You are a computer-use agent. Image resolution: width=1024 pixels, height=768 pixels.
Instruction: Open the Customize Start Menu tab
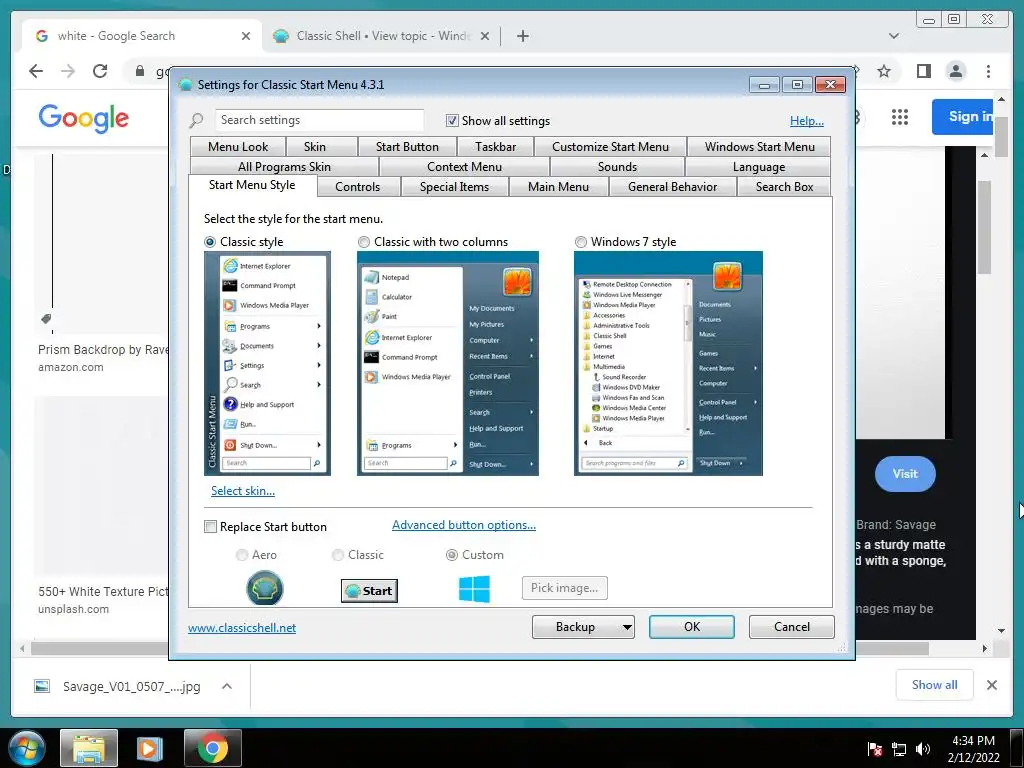point(611,147)
